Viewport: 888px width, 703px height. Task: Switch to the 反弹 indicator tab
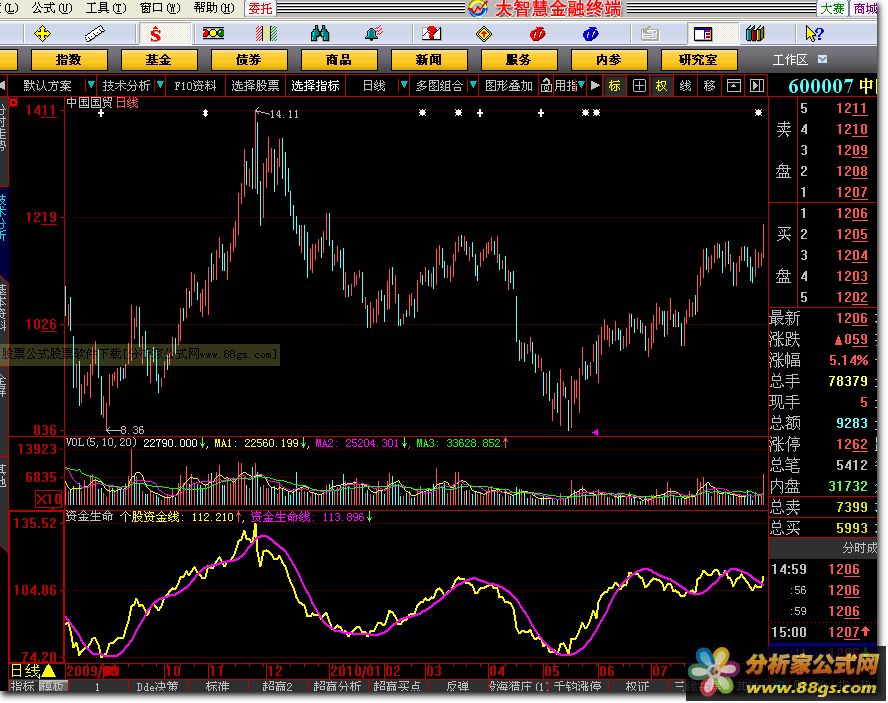457,687
